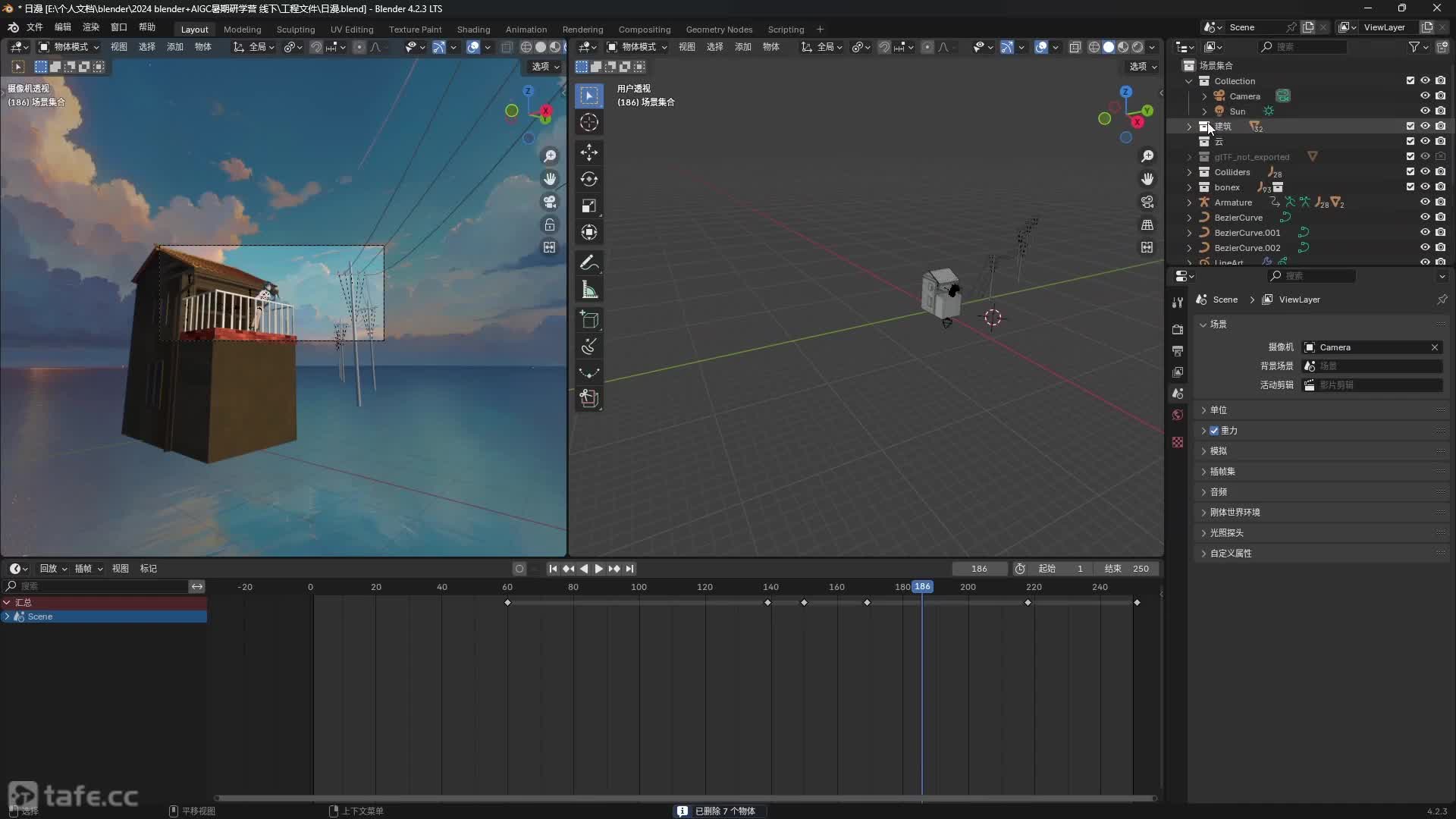Screen dimensions: 1456x819
Task: Open the Output properties tab
Action: (x=1178, y=351)
